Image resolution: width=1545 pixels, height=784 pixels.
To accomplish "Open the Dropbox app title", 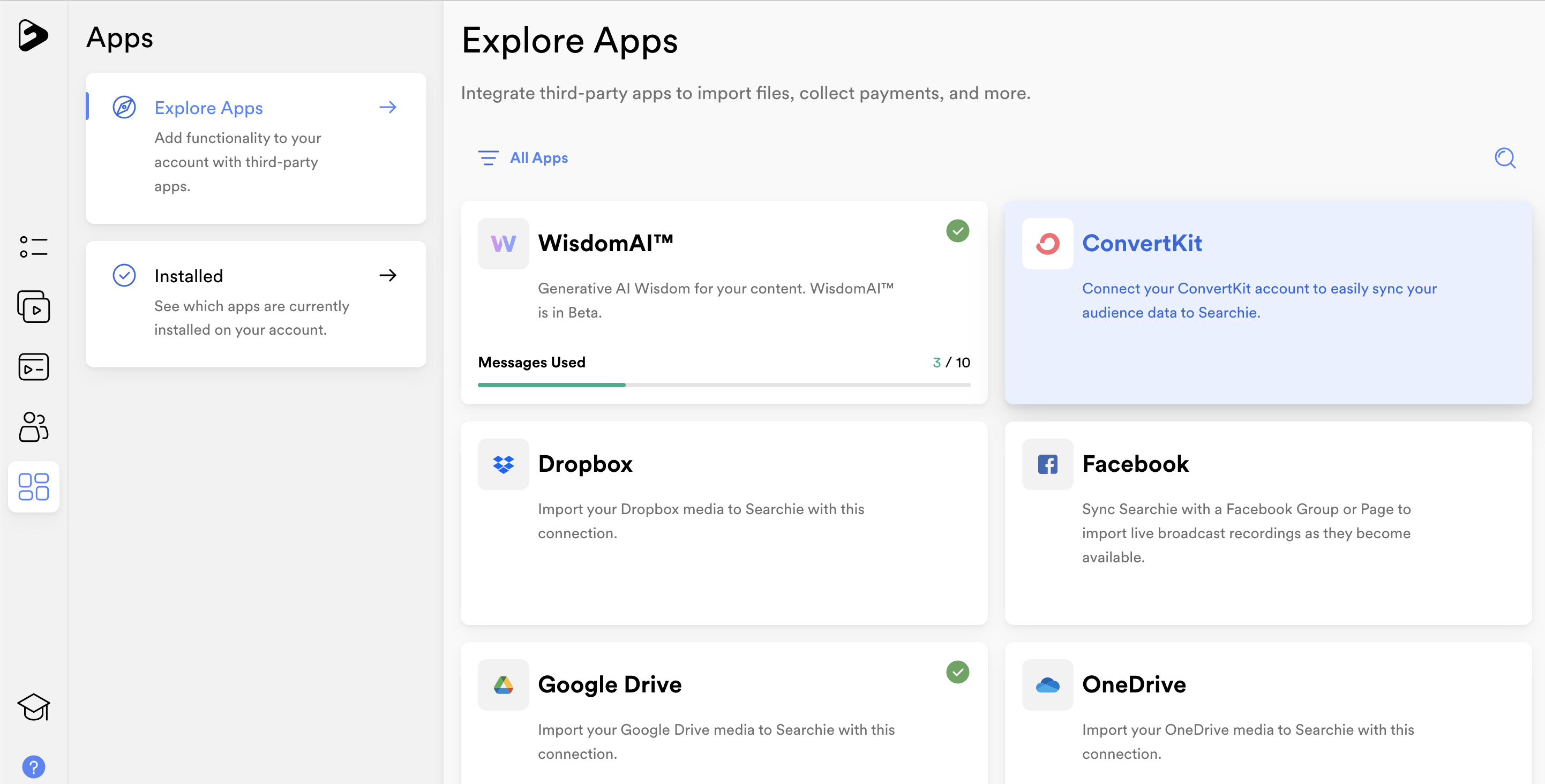I will 586,464.
